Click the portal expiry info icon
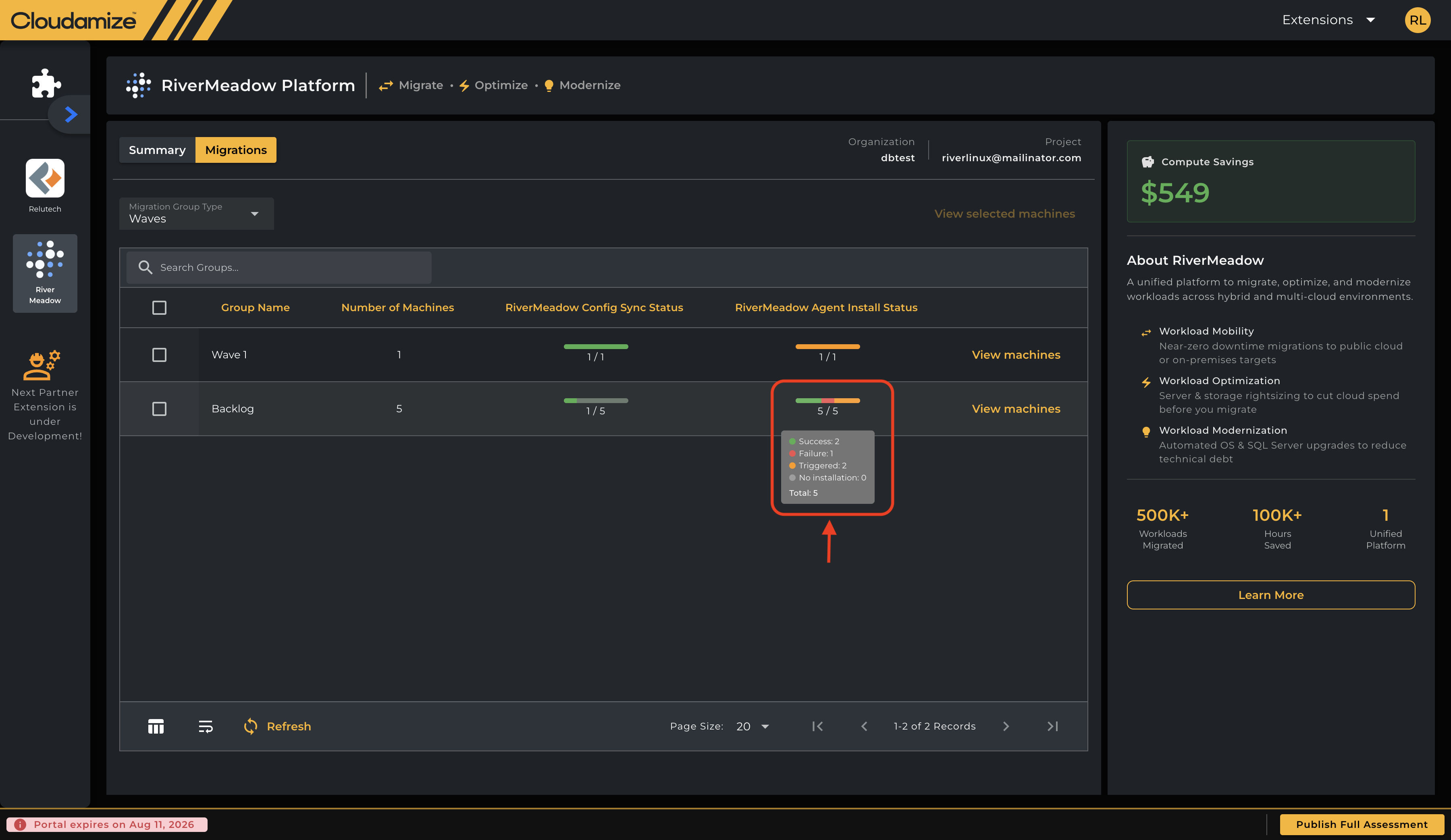 [20, 824]
